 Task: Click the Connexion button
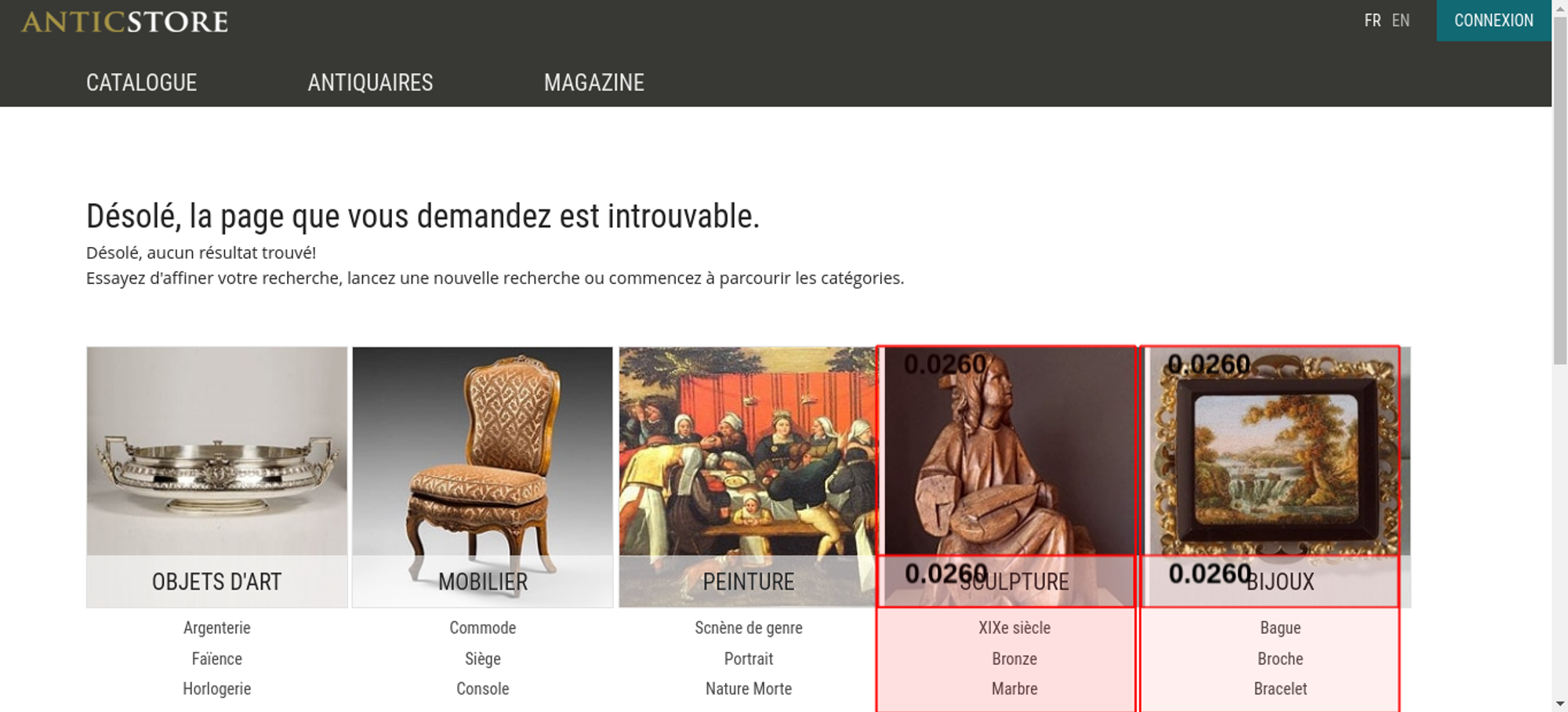[x=1494, y=20]
